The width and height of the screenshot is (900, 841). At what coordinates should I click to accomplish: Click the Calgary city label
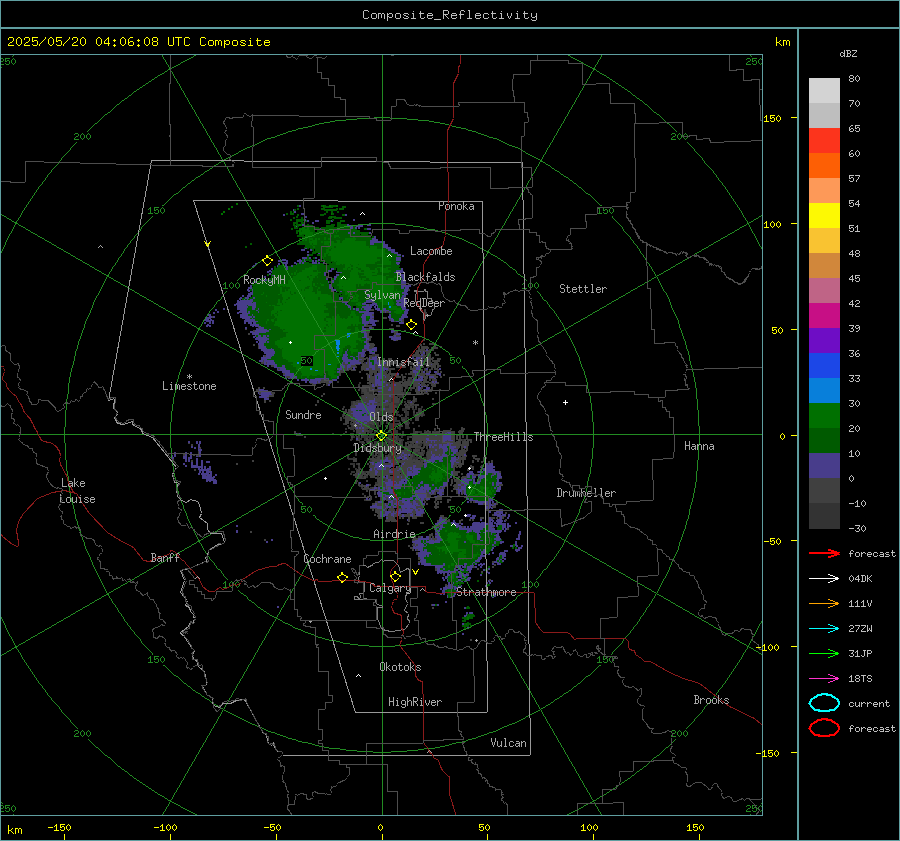tap(390, 588)
